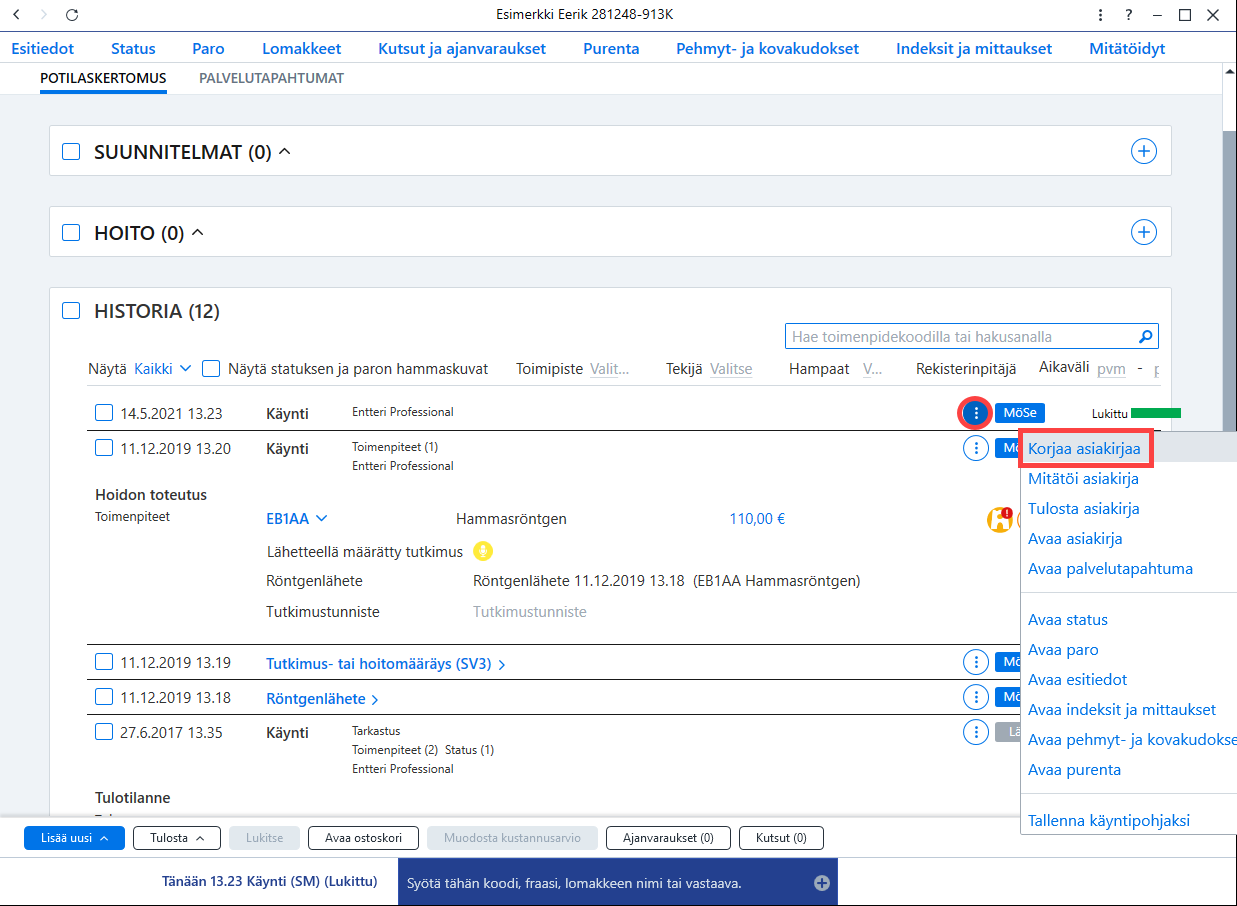
Task: Open the Tutkimus- tai hoitomääräys (SV3) link
Action: (x=386, y=663)
